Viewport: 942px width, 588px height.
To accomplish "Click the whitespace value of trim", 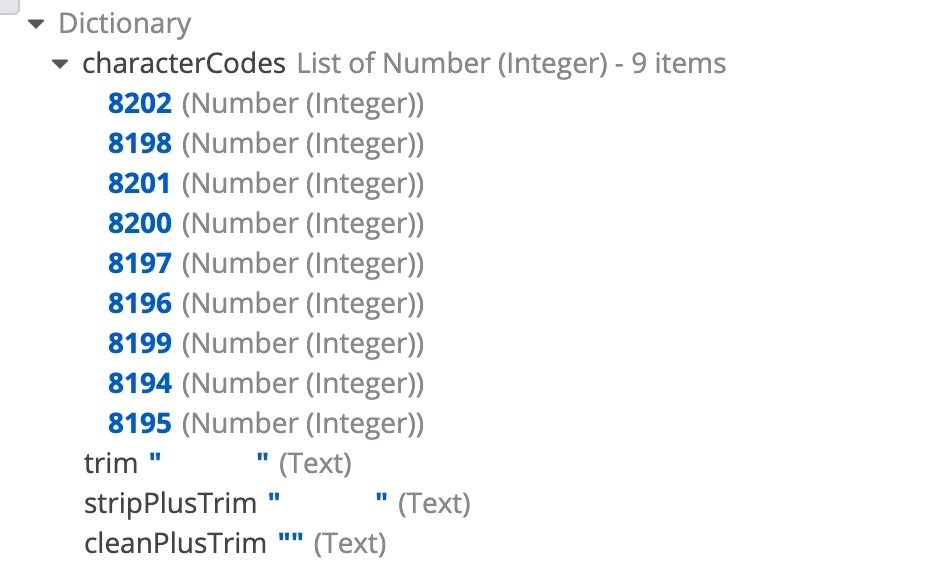I will (x=208, y=461).
